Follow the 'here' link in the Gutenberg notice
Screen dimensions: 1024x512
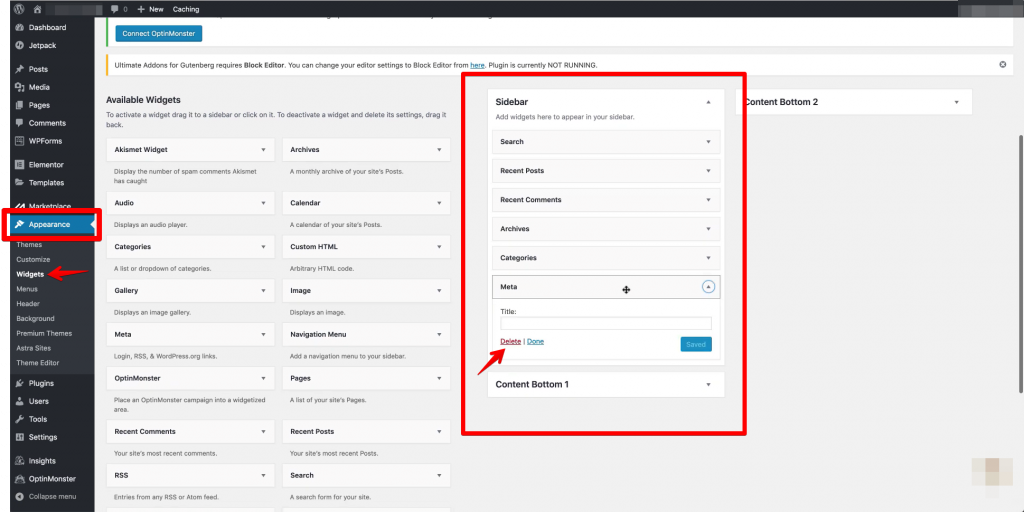click(477, 65)
